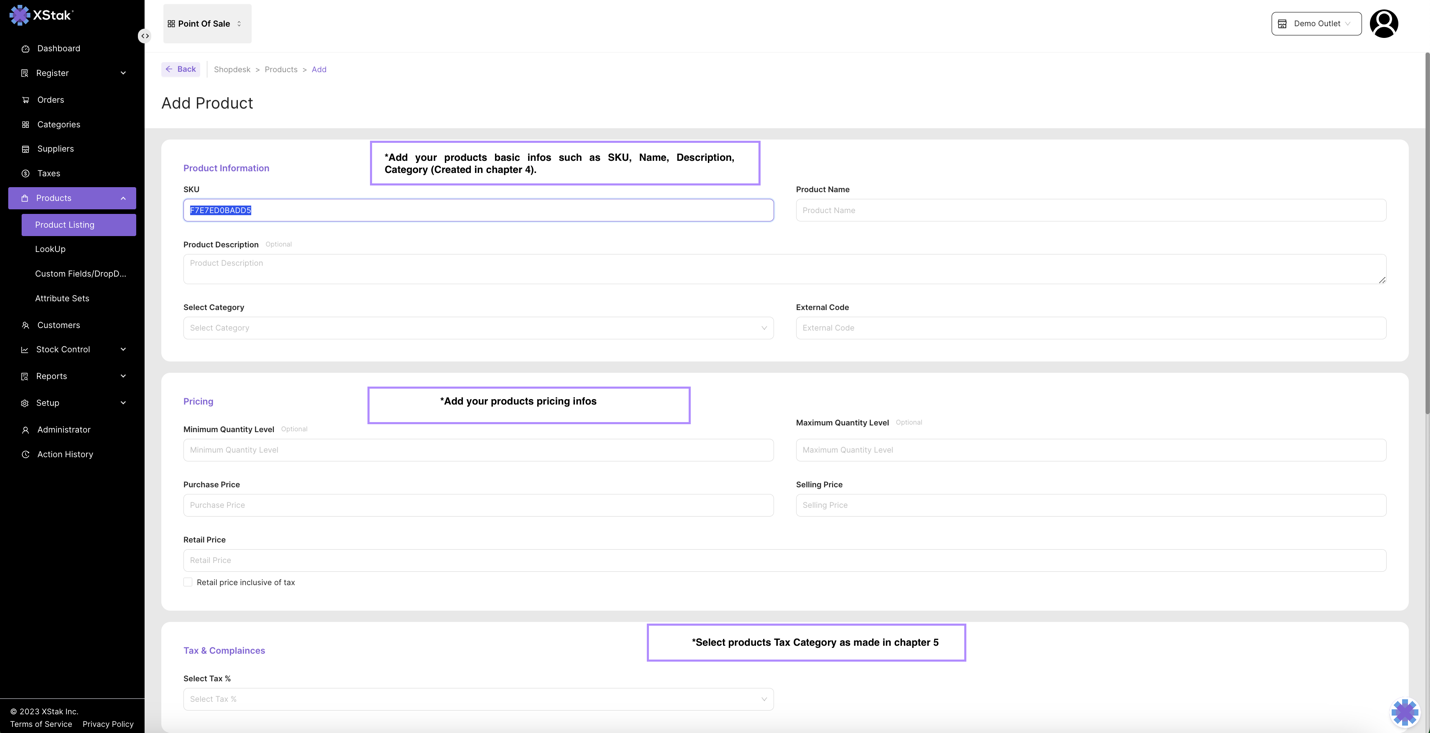Click the XStak logo icon

[19, 15]
